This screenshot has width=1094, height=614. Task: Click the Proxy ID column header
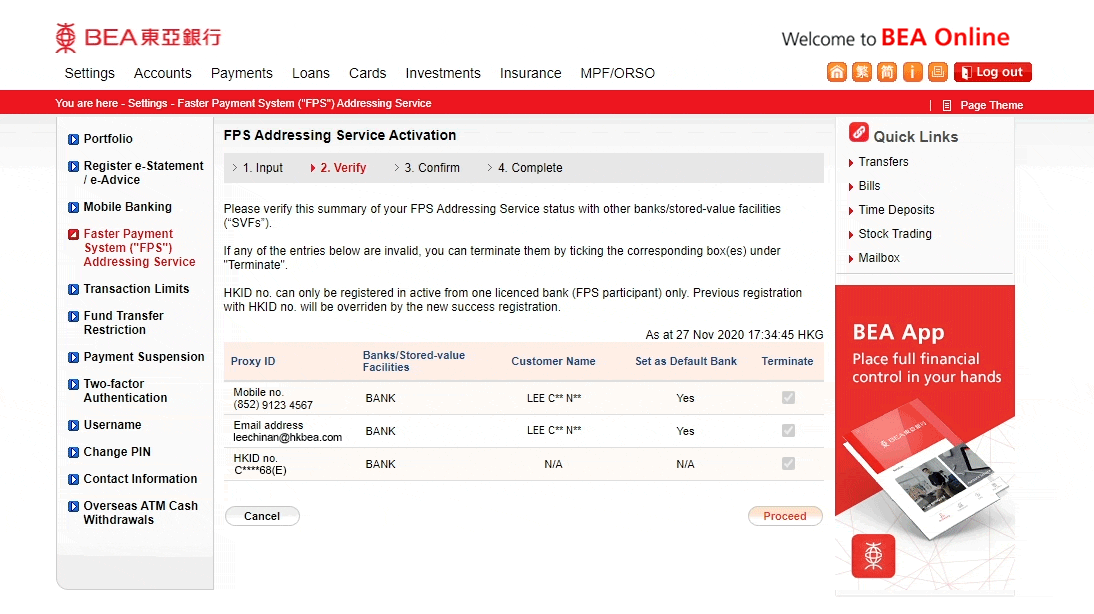point(253,361)
